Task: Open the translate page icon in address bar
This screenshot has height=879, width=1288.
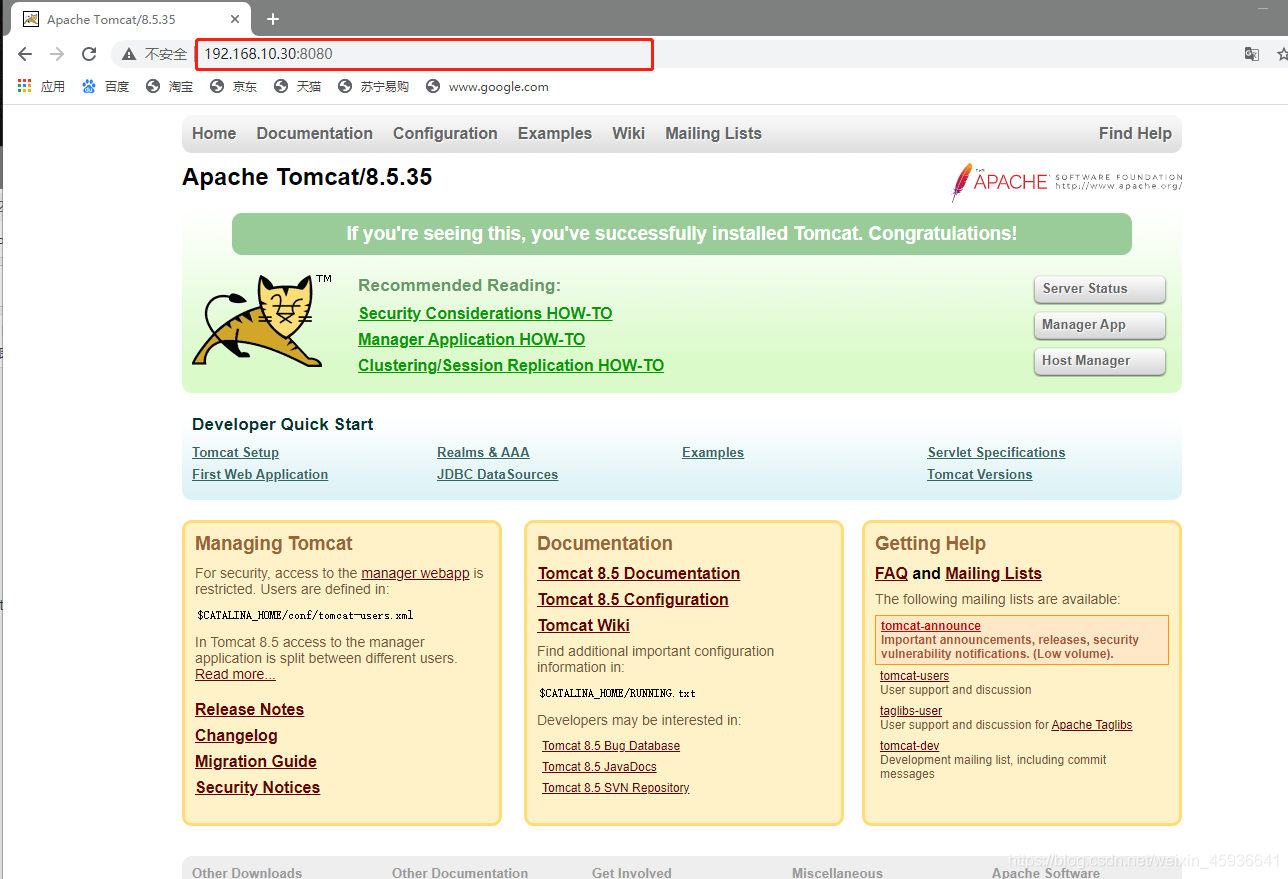Action: (x=1251, y=54)
